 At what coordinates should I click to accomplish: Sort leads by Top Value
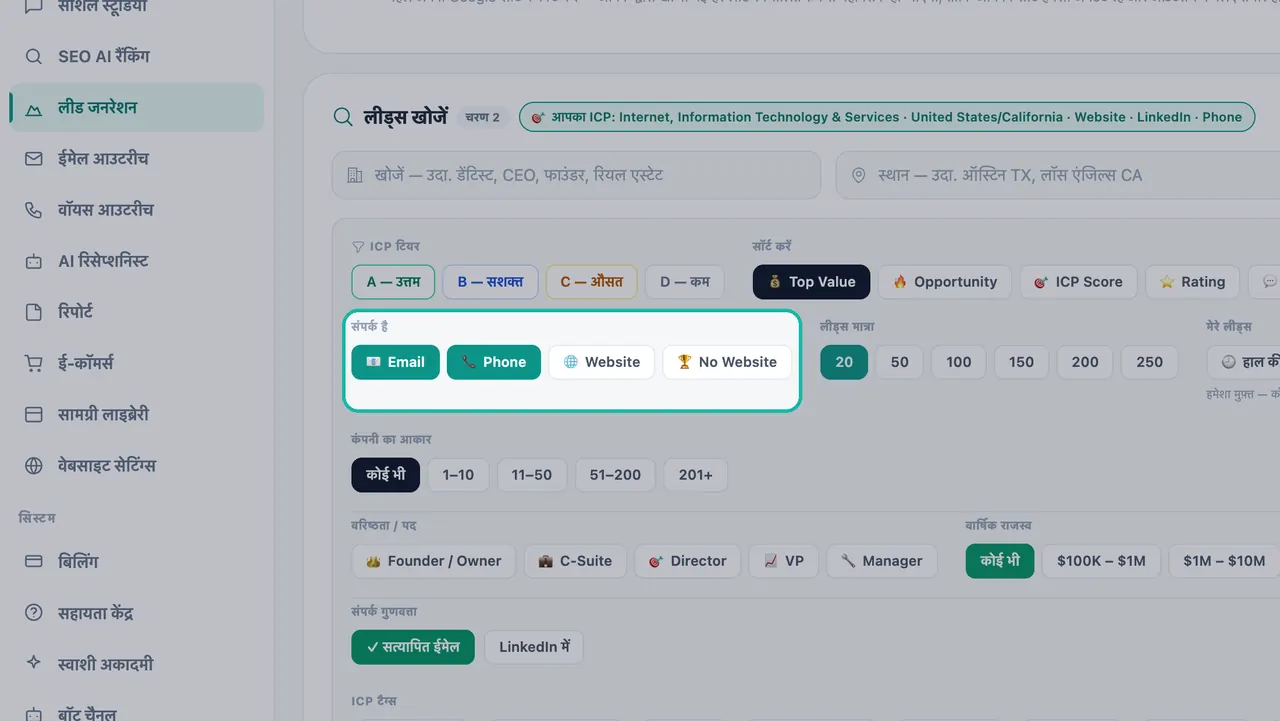click(x=811, y=282)
